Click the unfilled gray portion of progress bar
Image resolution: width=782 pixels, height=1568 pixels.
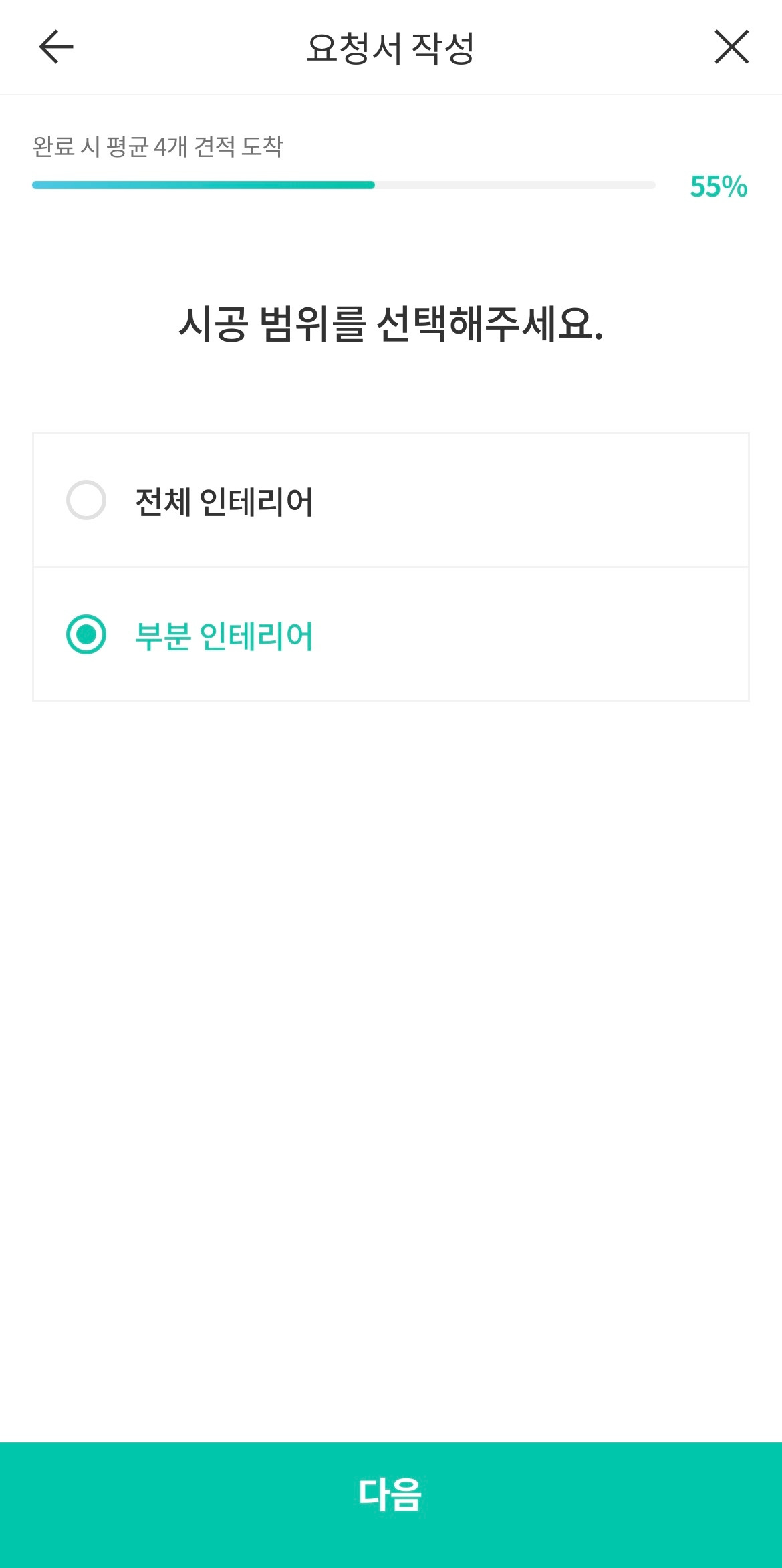tap(515, 185)
